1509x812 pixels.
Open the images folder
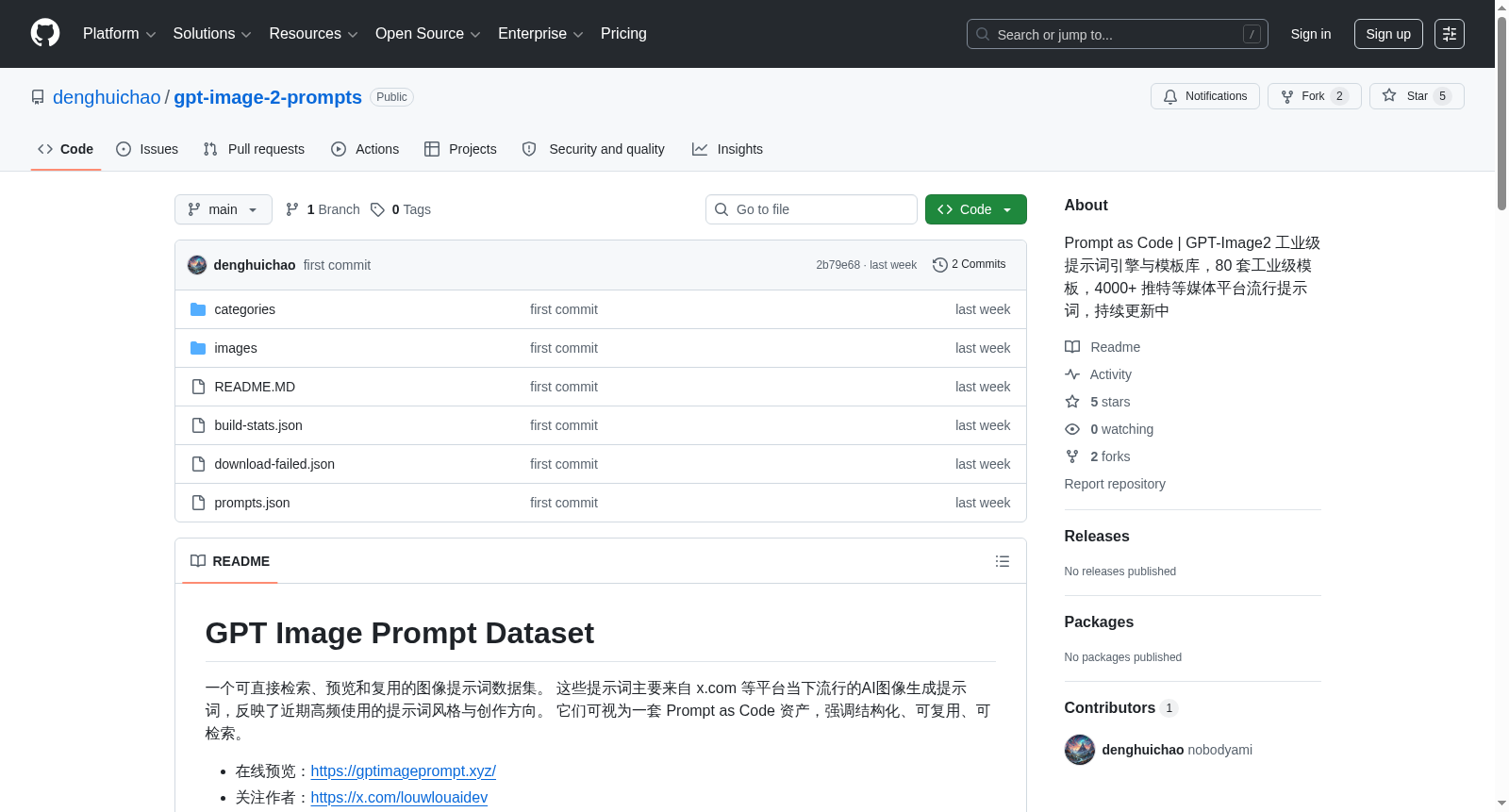click(236, 348)
